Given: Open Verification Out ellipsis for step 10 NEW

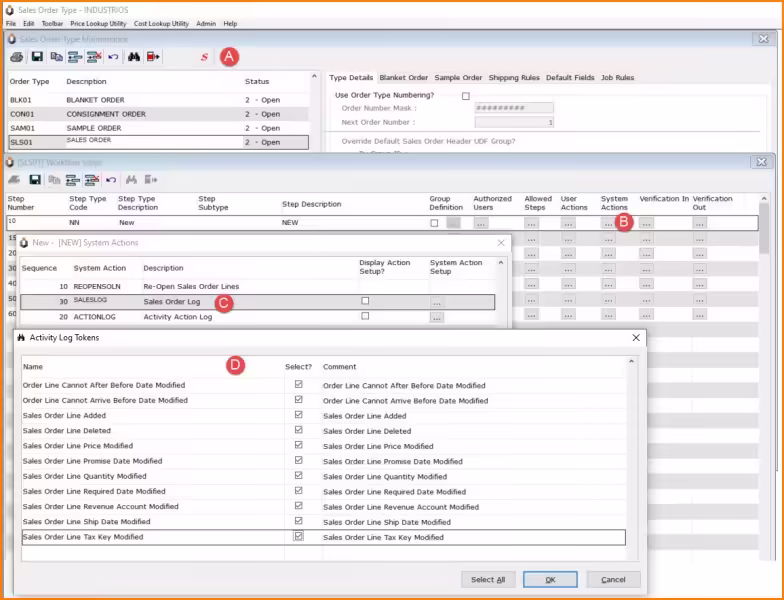Looking at the screenshot, I should [700, 224].
